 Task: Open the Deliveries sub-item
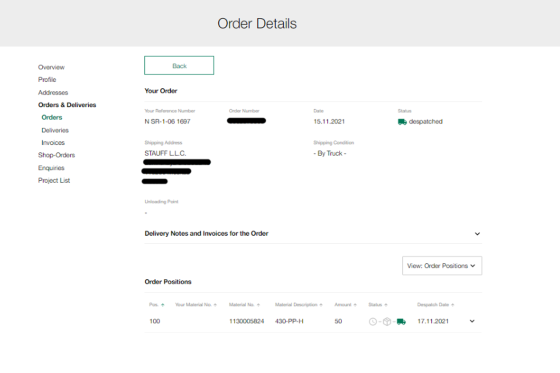(55, 130)
